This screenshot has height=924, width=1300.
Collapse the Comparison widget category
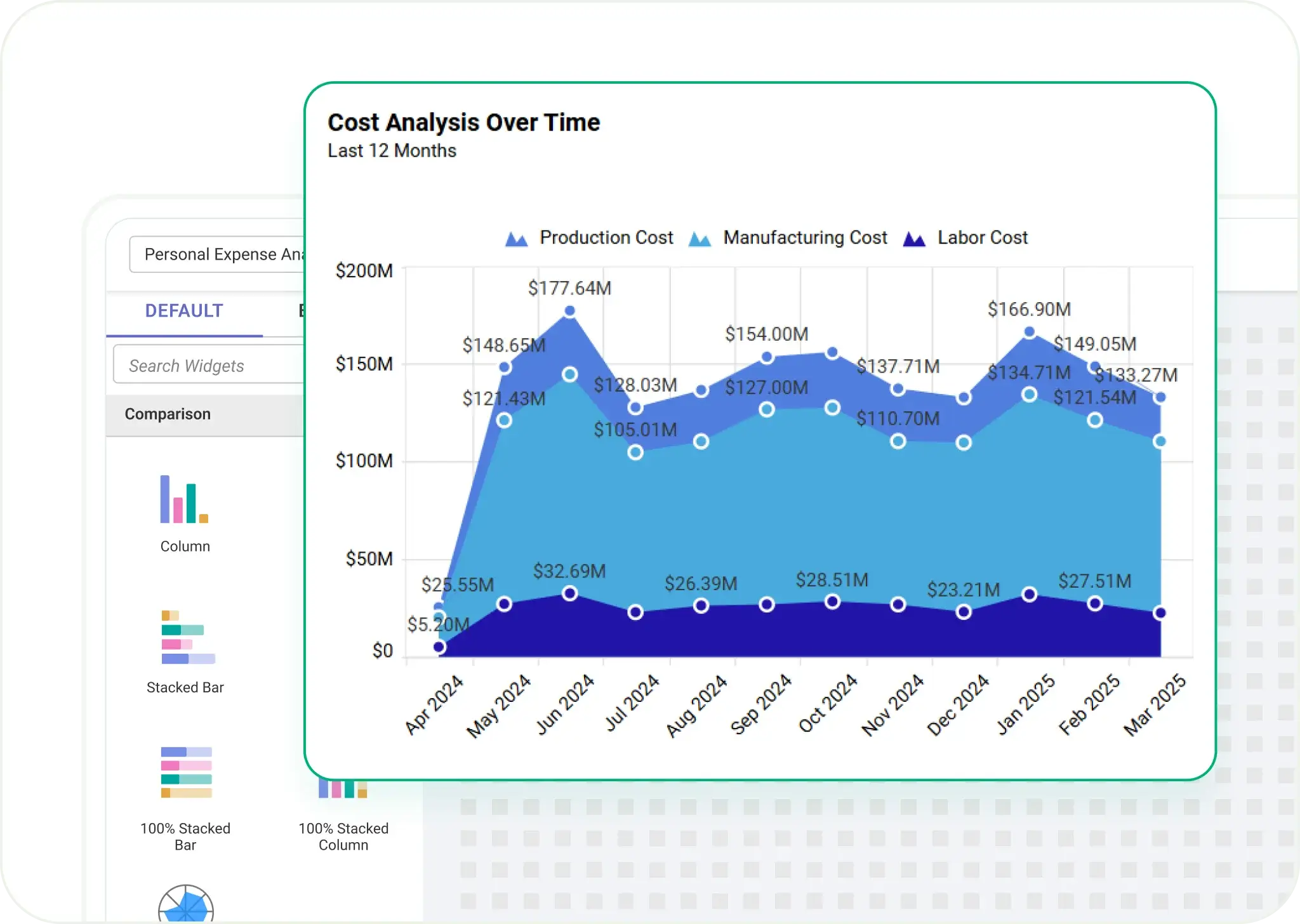(x=168, y=414)
